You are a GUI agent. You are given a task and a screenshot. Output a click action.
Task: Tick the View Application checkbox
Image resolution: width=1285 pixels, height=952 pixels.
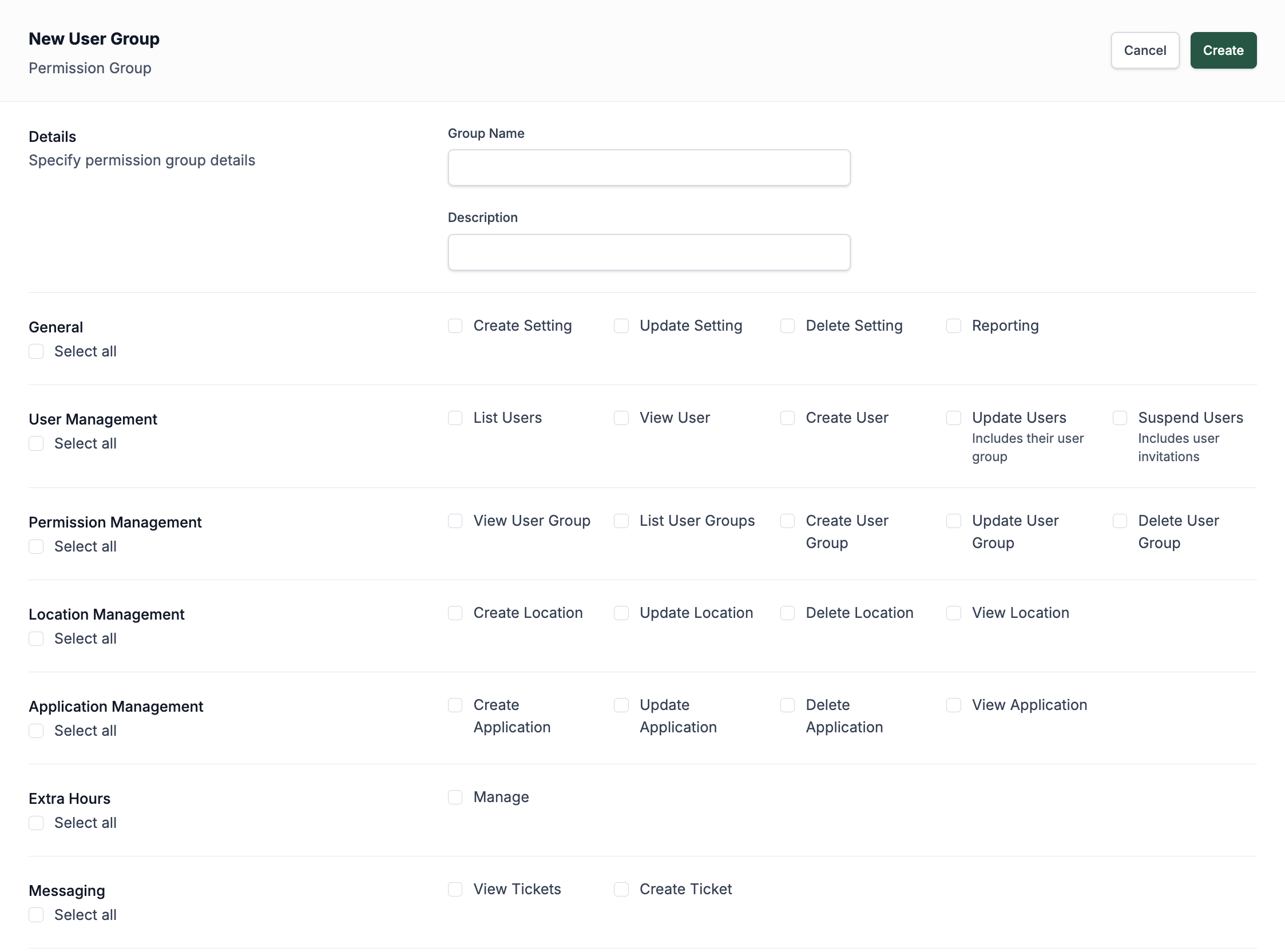(954, 705)
